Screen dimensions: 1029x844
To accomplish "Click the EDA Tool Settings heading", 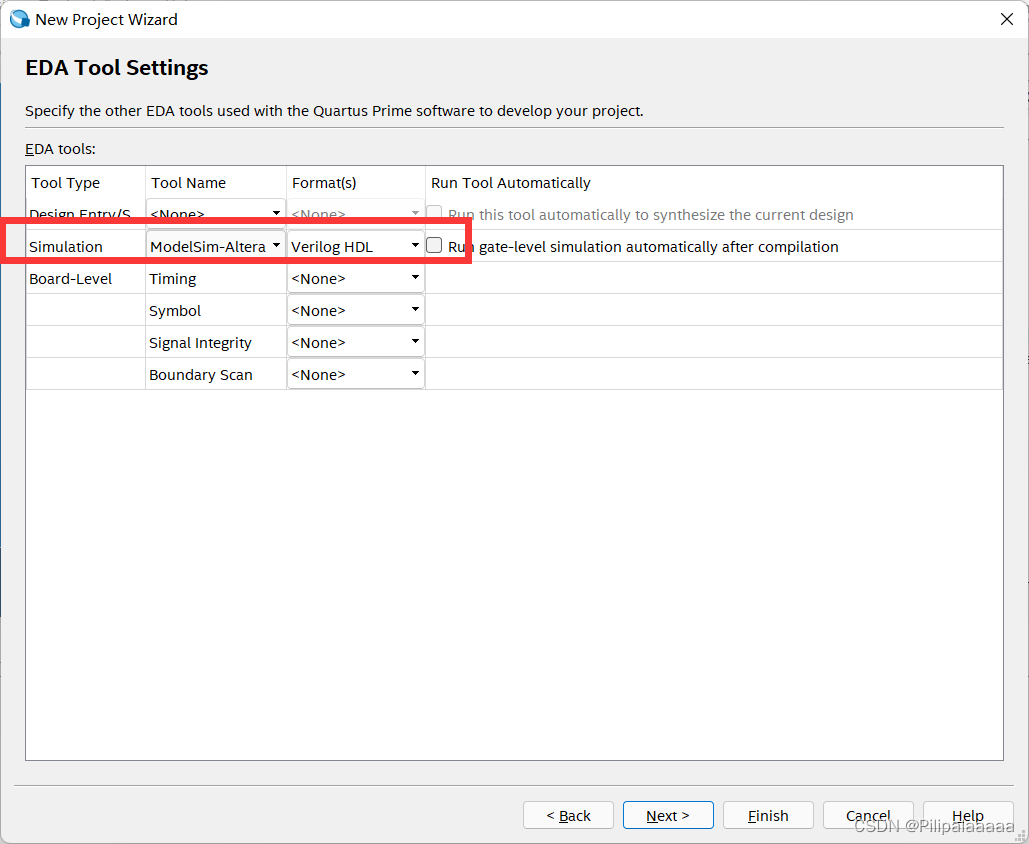I will [117, 68].
